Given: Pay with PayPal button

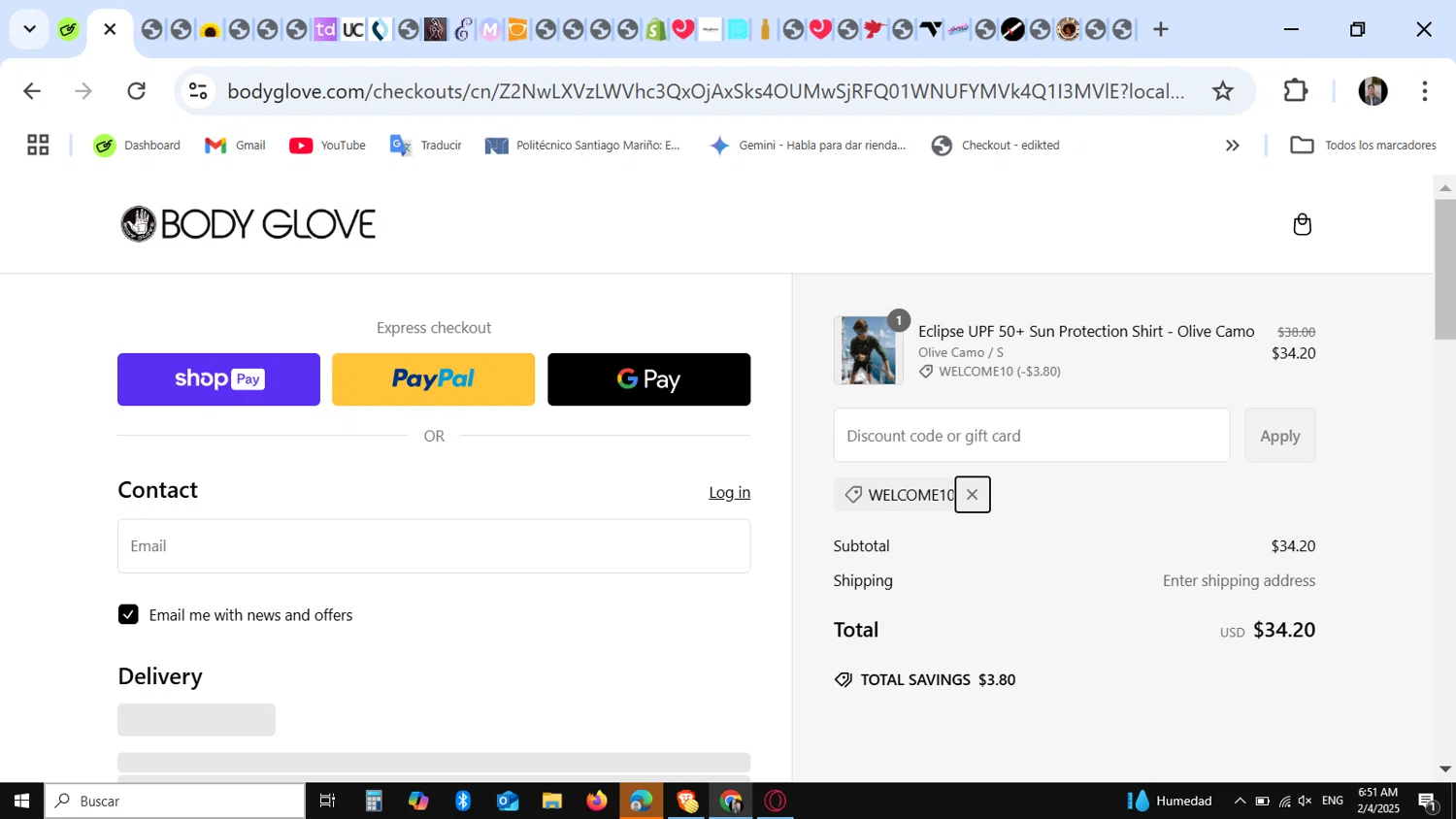Looking at the screenshot, I should (x=433, y=379).
